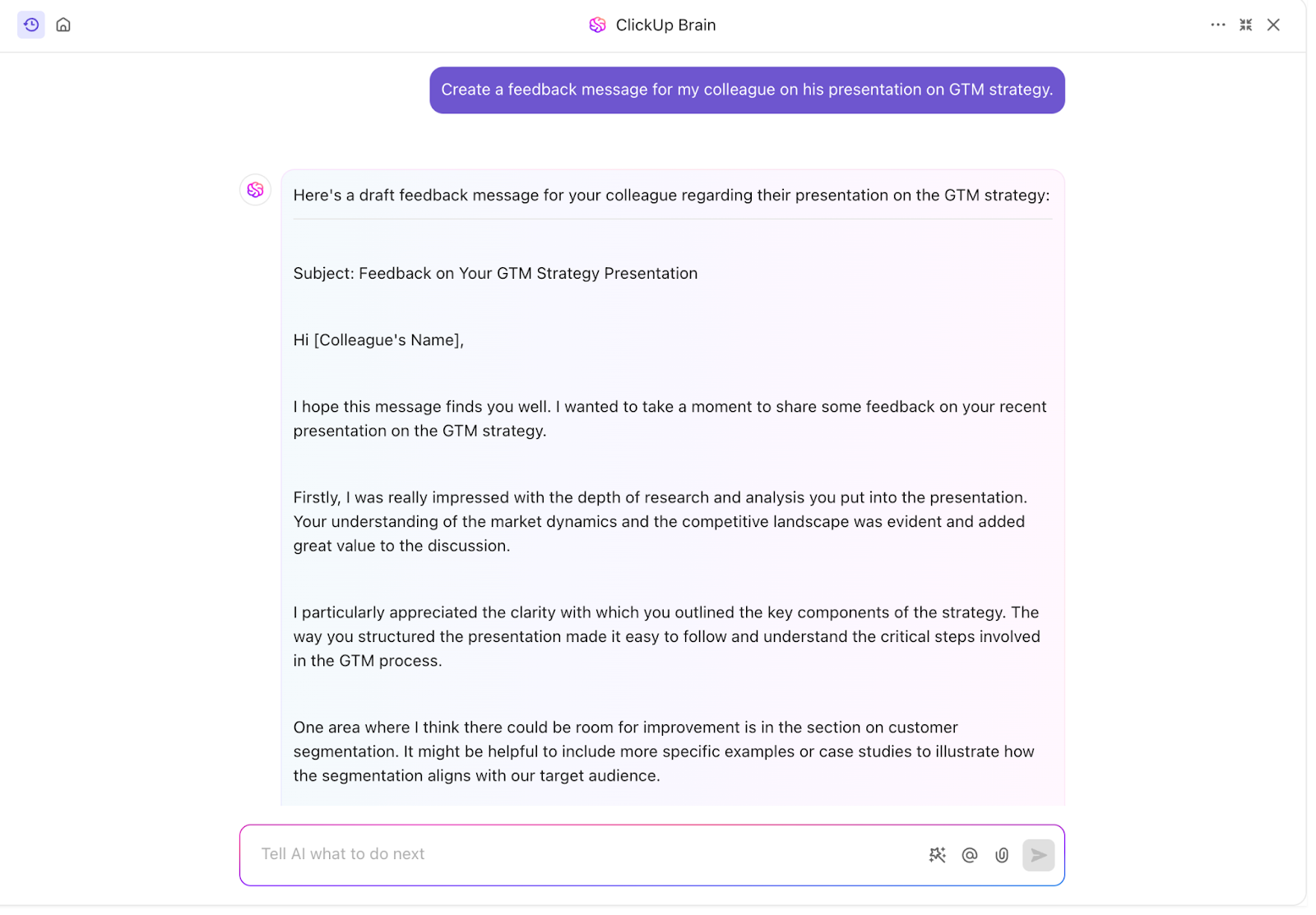Close the ClickUp Brain panel
Screen dimensions: 1316x915
tap(1273, 25)
